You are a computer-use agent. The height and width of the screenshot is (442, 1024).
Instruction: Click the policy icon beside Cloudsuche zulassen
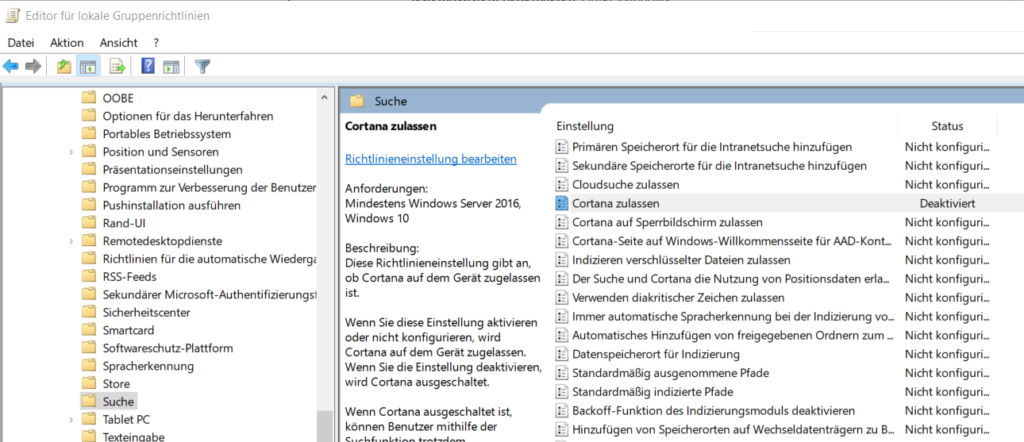click(561, 185)
